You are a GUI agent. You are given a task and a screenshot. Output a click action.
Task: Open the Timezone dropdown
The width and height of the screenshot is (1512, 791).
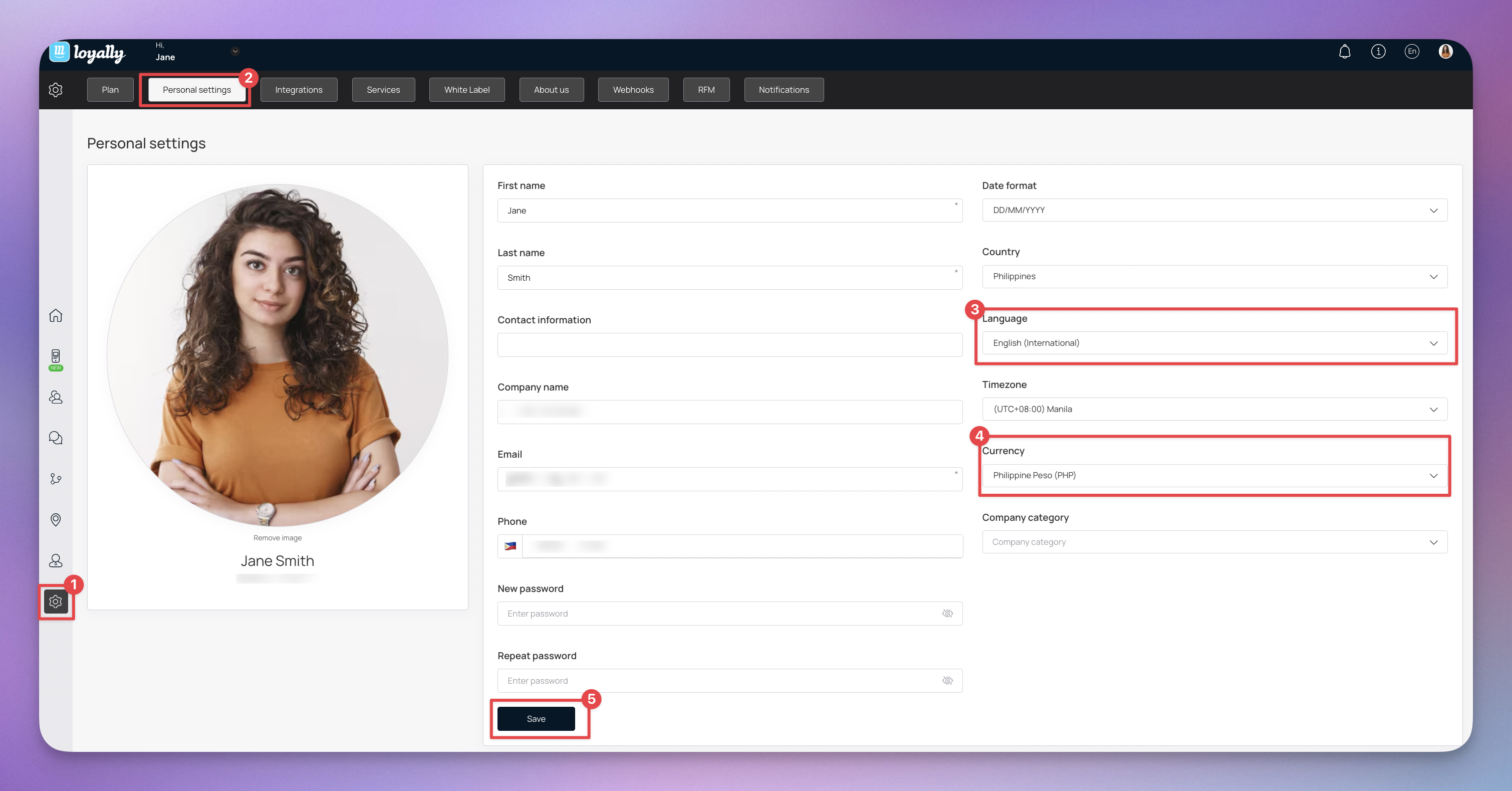(x=1214, y=410)
